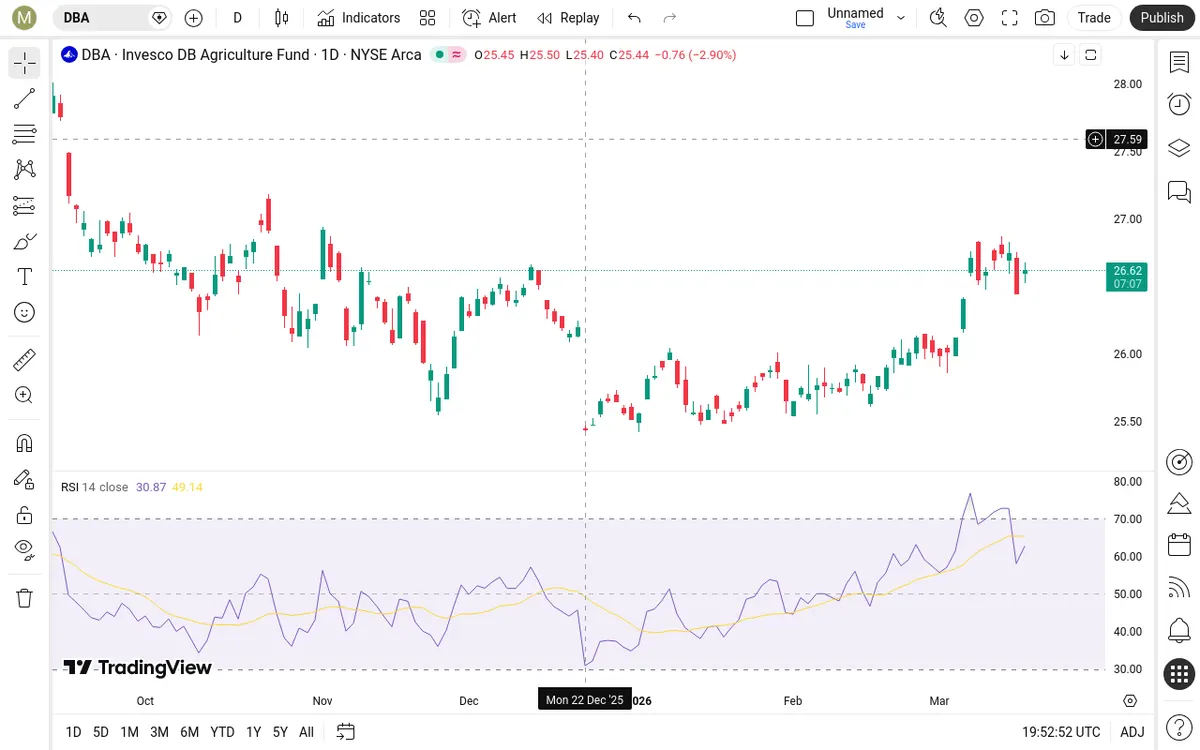Viewport: 1200px width, 750px height.
Task: Open the object tree layers panel
Action: pyautogui.click(x=1179, y=147)
